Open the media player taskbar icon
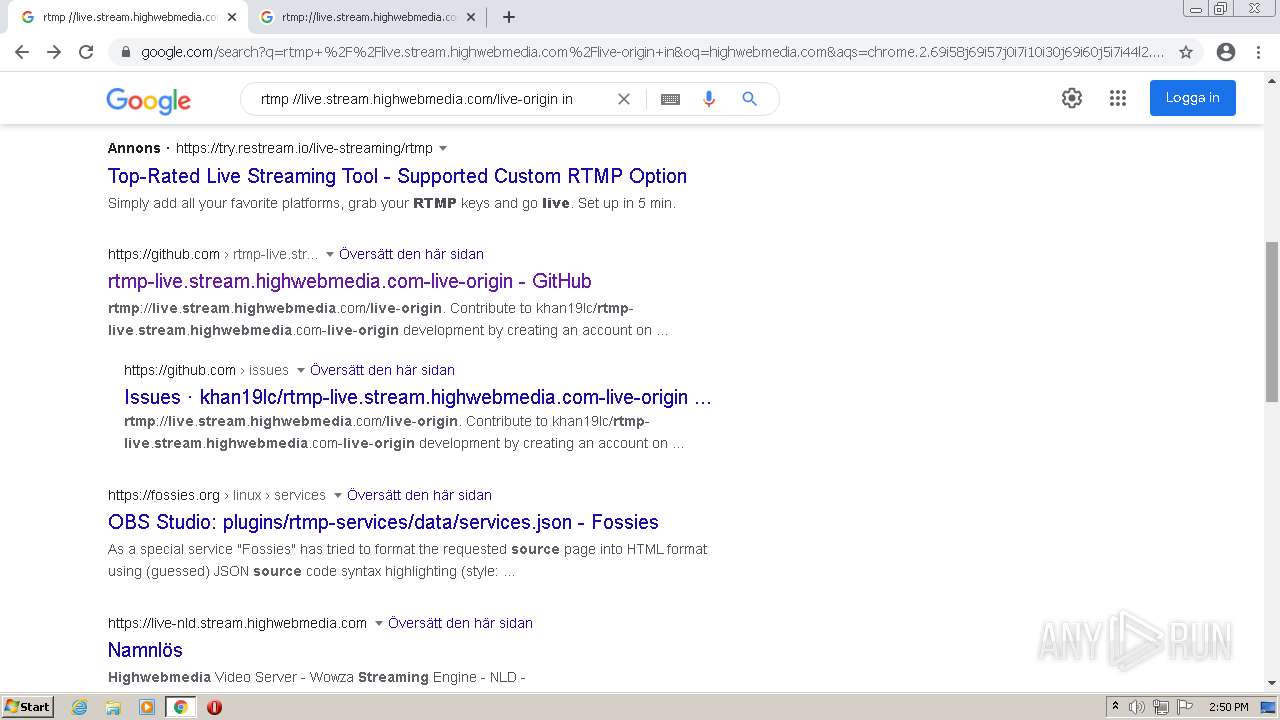The height and width of the screenshot is (720, 1280). (x=147, y=707)
